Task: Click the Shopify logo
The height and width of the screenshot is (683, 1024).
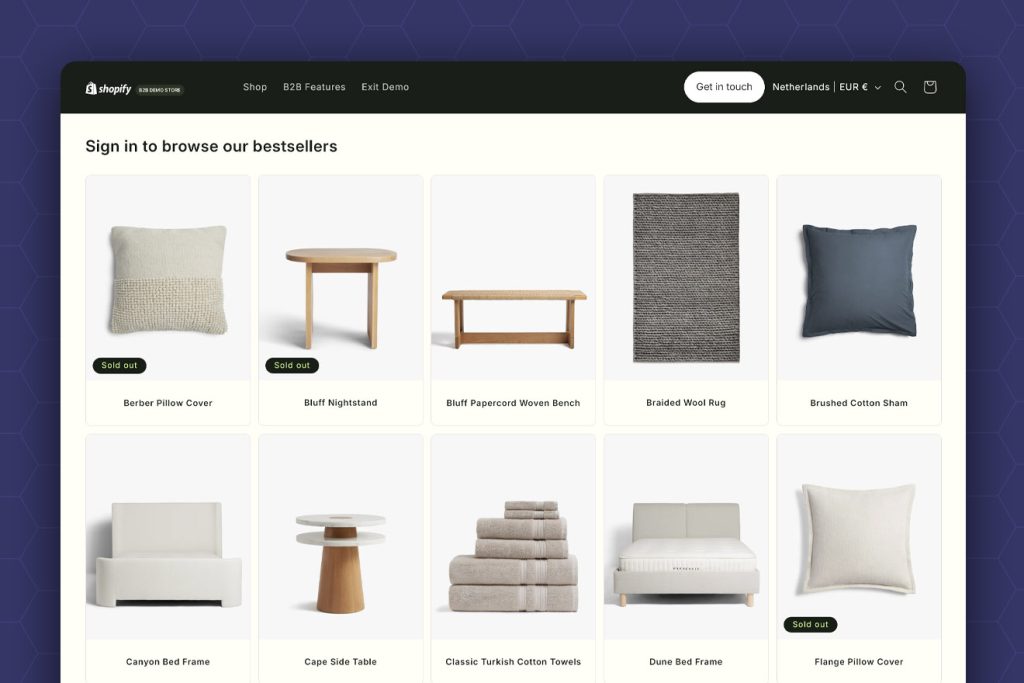Action: (108, 88)
